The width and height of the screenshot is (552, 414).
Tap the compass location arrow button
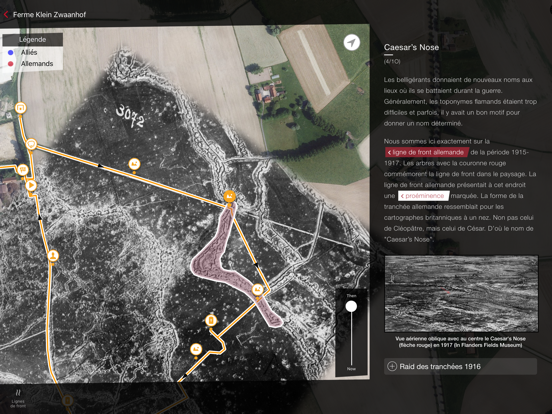click(351, 43)
